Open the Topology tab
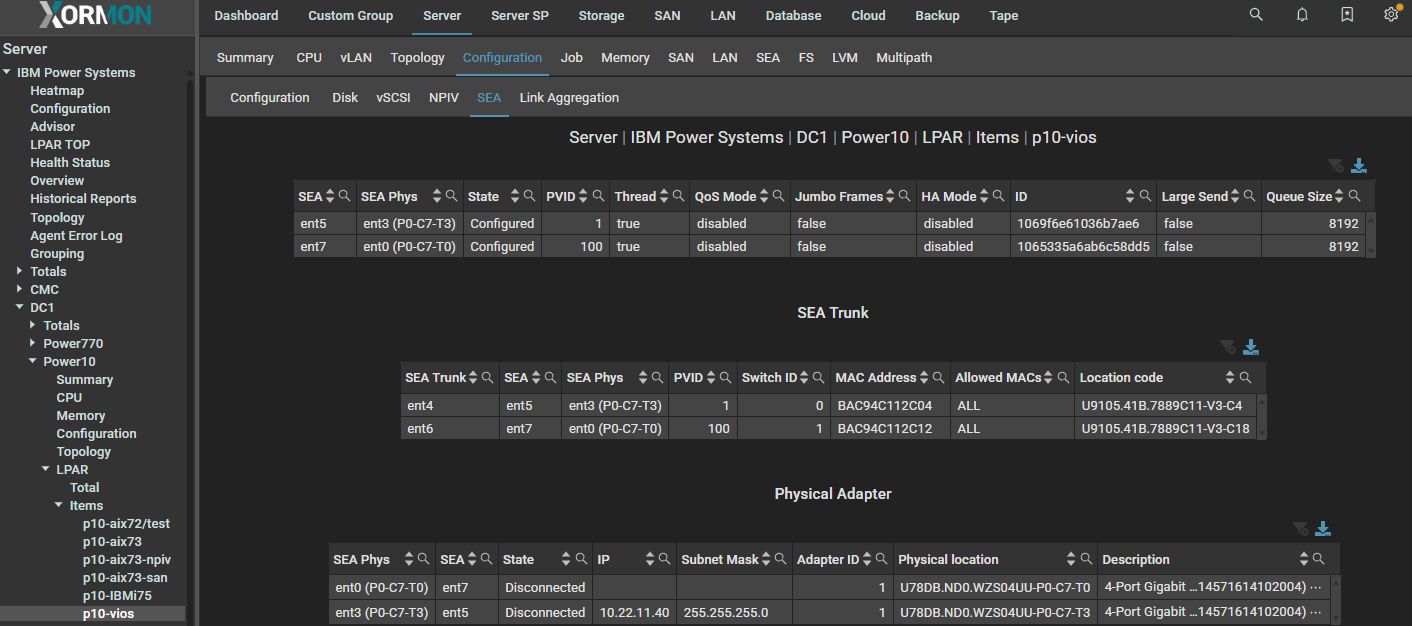Viewport: 1412px width, 626px height. click(x=417, y=58)
